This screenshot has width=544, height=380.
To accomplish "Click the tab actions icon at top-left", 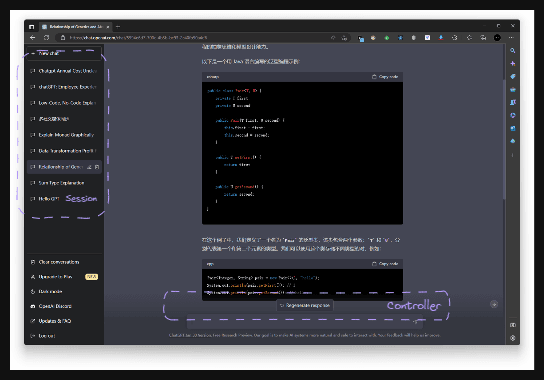I will tap(32, 27).
